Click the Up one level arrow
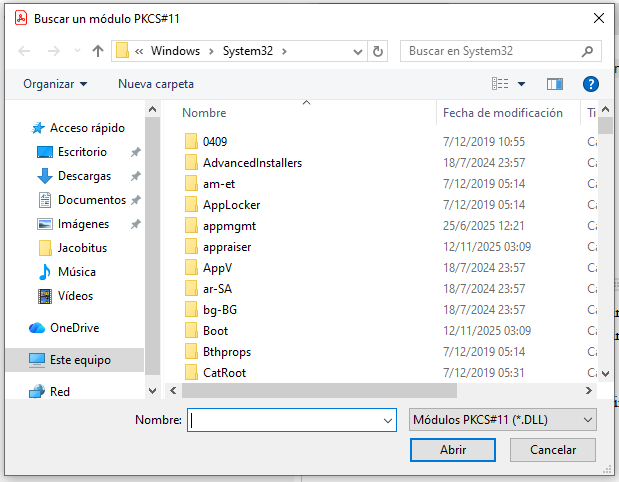Image resolution: width=619 pixels, height=482 pixels. 98,51
